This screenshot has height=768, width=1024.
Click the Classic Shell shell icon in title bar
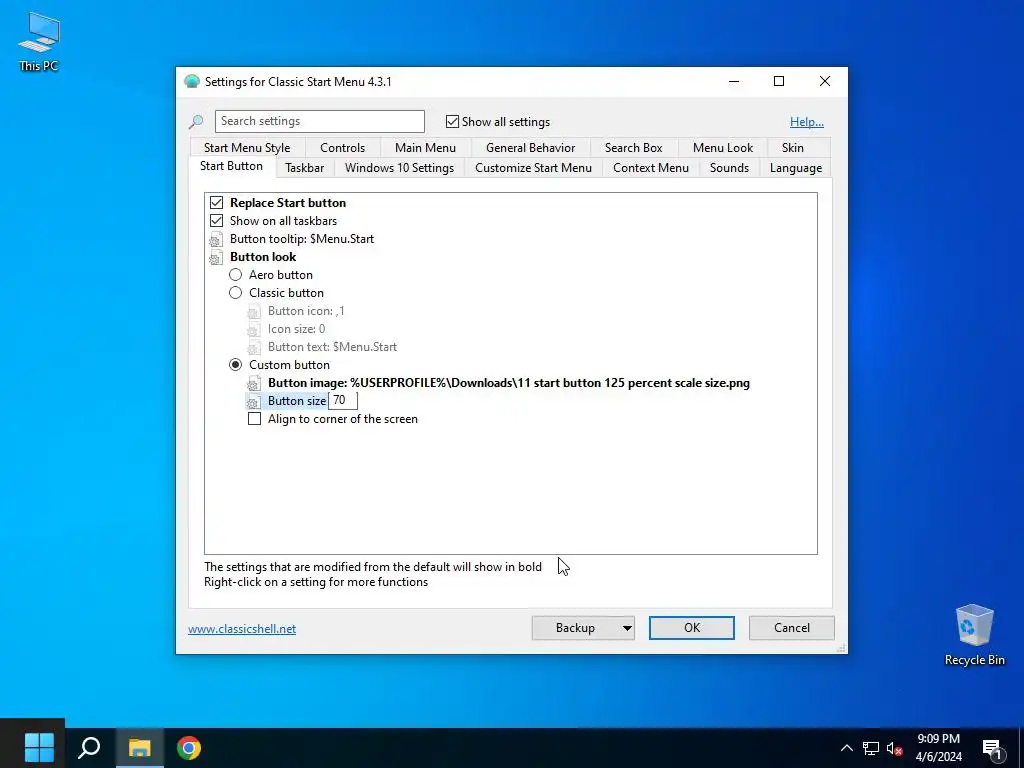pos(191,82)
